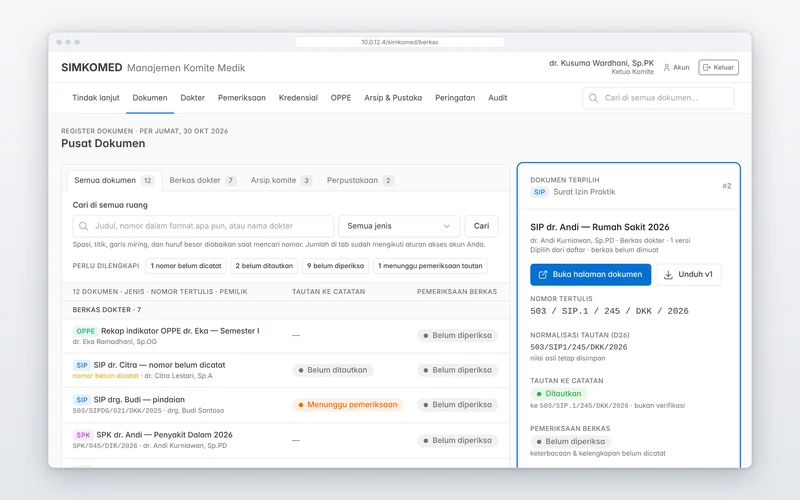This screenshot has width=800, height=500.
Task: Click the SIP badge in the selected document panel
Action: [539, 192]
